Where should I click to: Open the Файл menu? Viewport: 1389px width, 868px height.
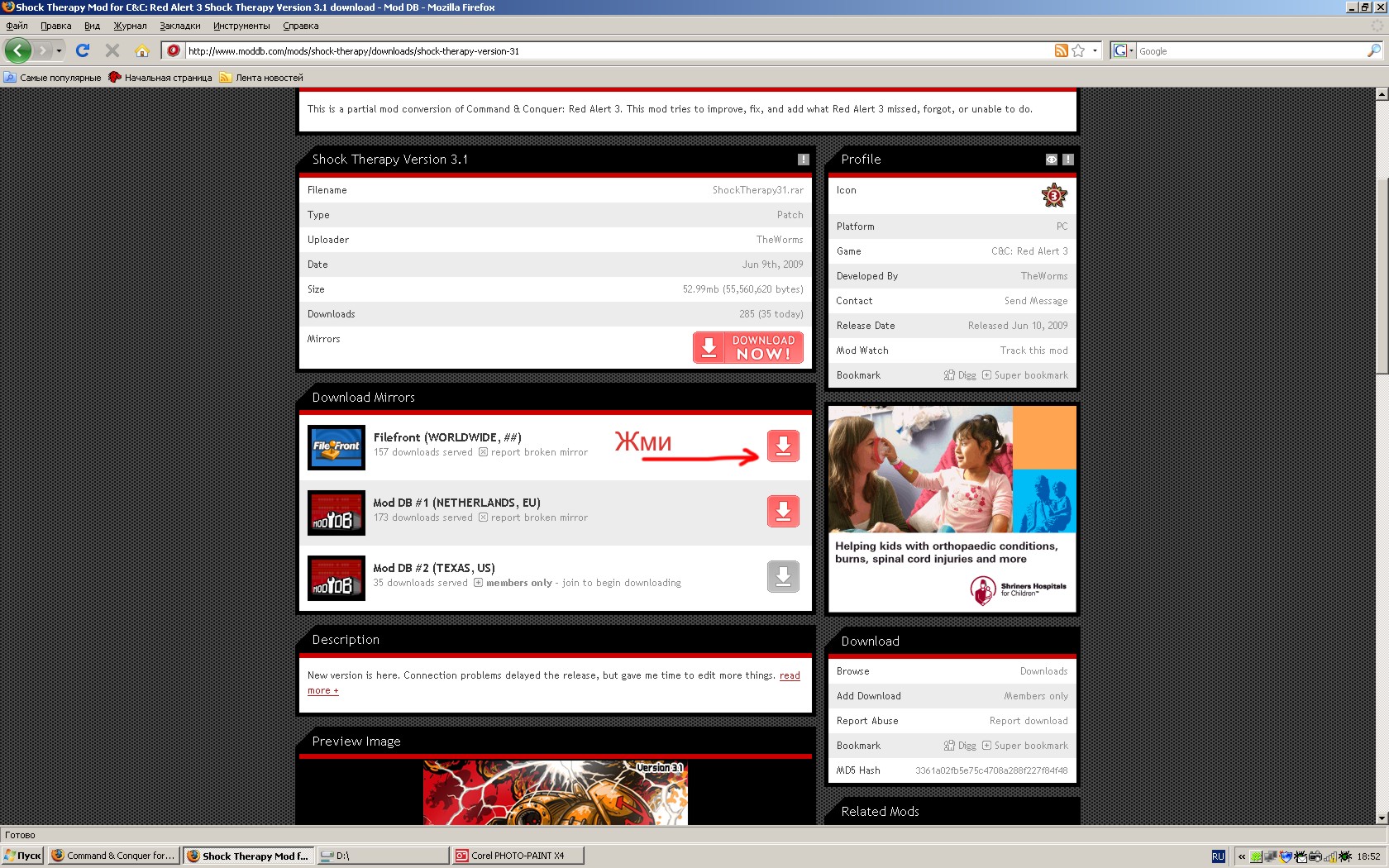pos(17,26)
